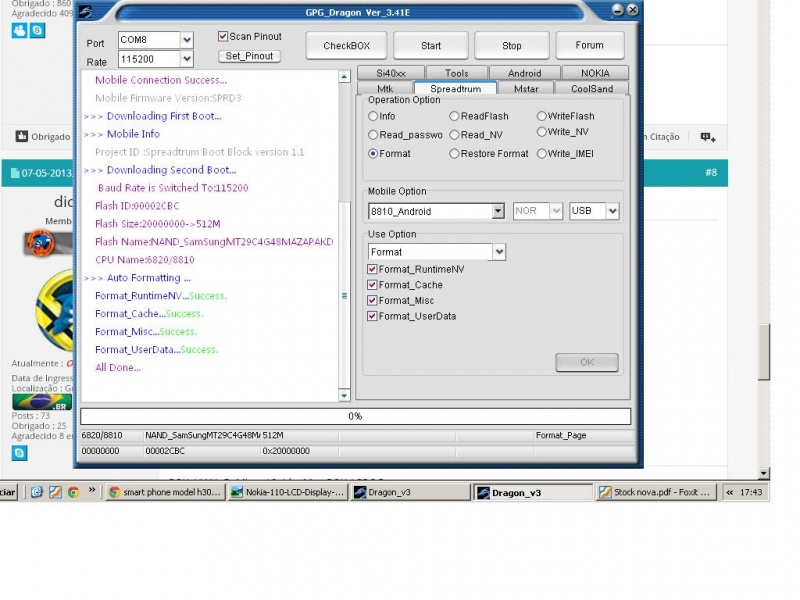Switch to the Android tab
The image size is (800, 600).
coord(524,73)
